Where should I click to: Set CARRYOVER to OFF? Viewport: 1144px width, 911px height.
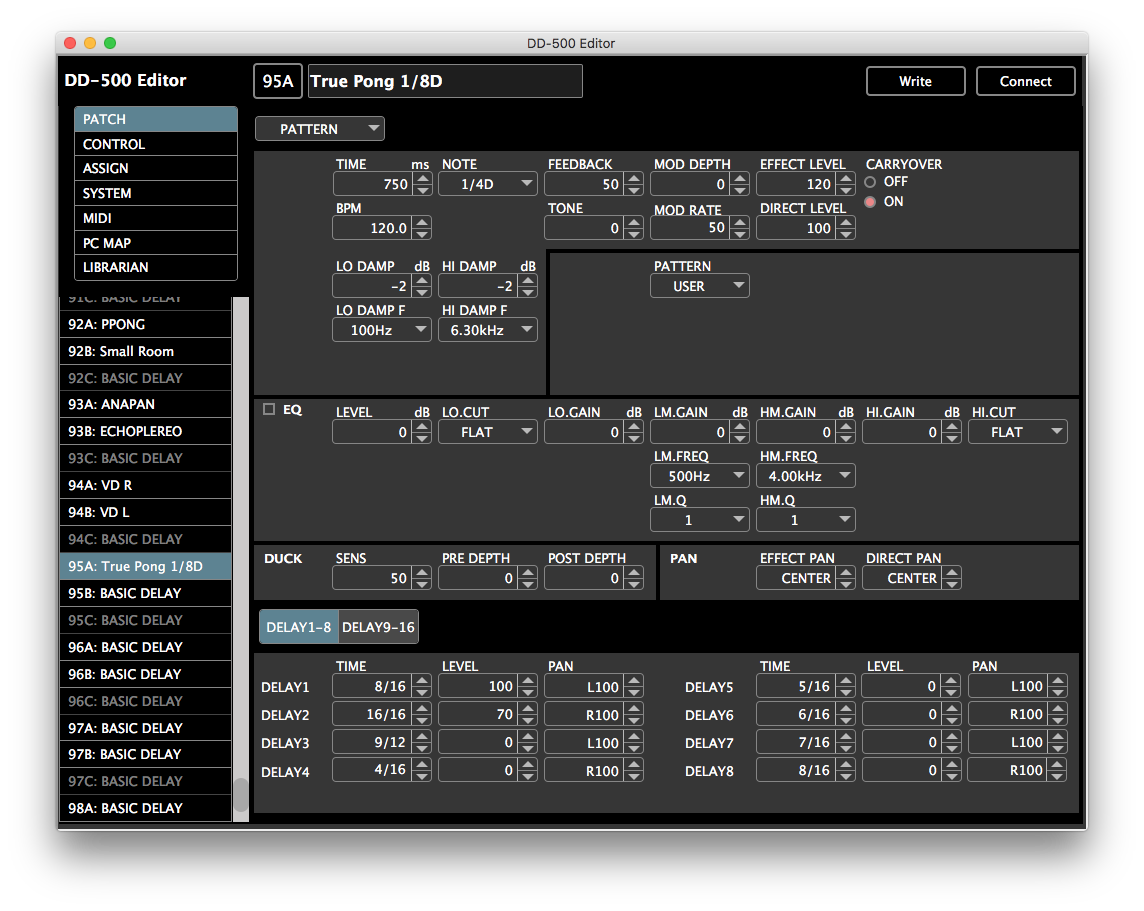[x=870, y=182]
